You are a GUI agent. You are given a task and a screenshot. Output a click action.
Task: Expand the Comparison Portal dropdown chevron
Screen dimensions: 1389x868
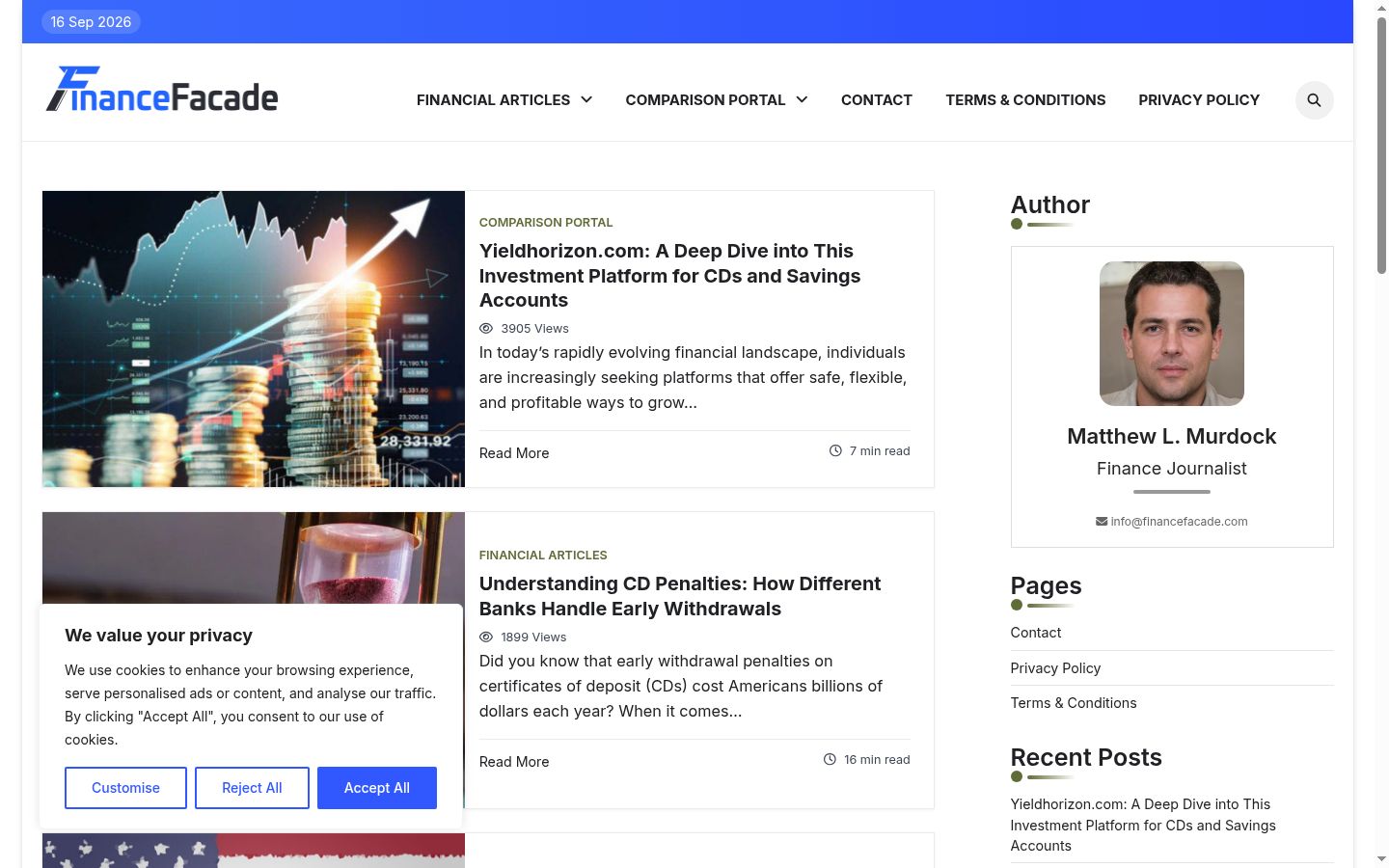tap(802, 99)
